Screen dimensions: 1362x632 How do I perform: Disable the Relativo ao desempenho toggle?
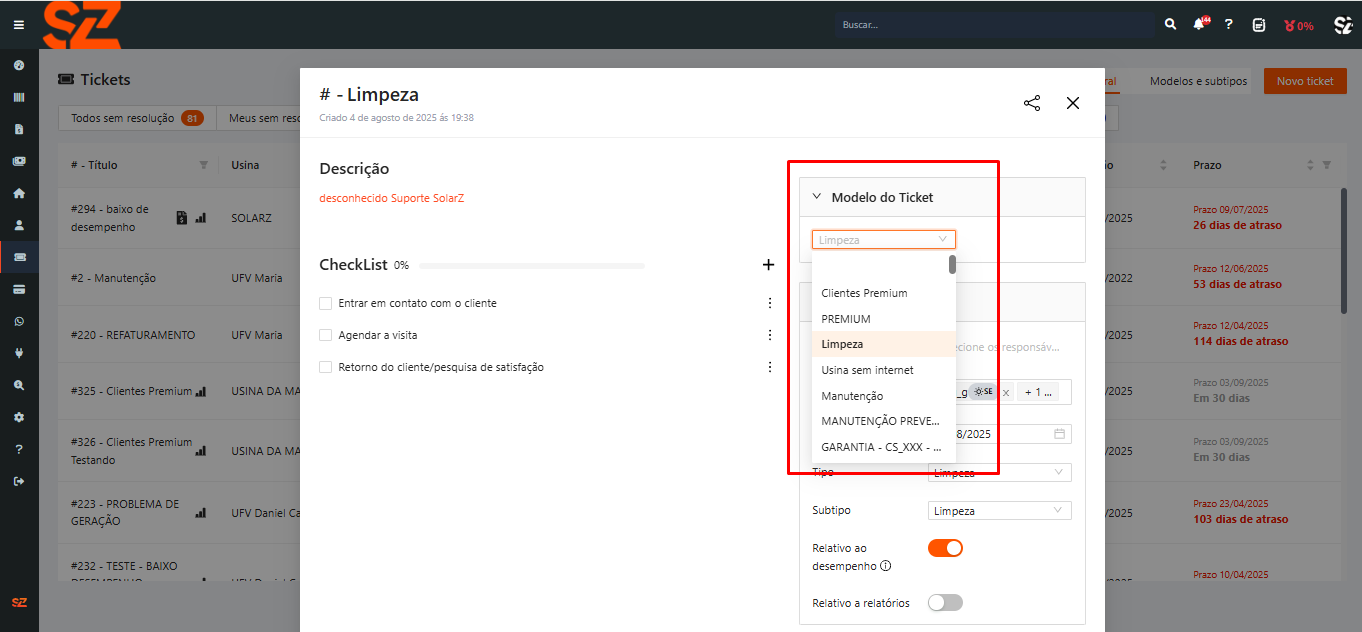pos(945,548)
